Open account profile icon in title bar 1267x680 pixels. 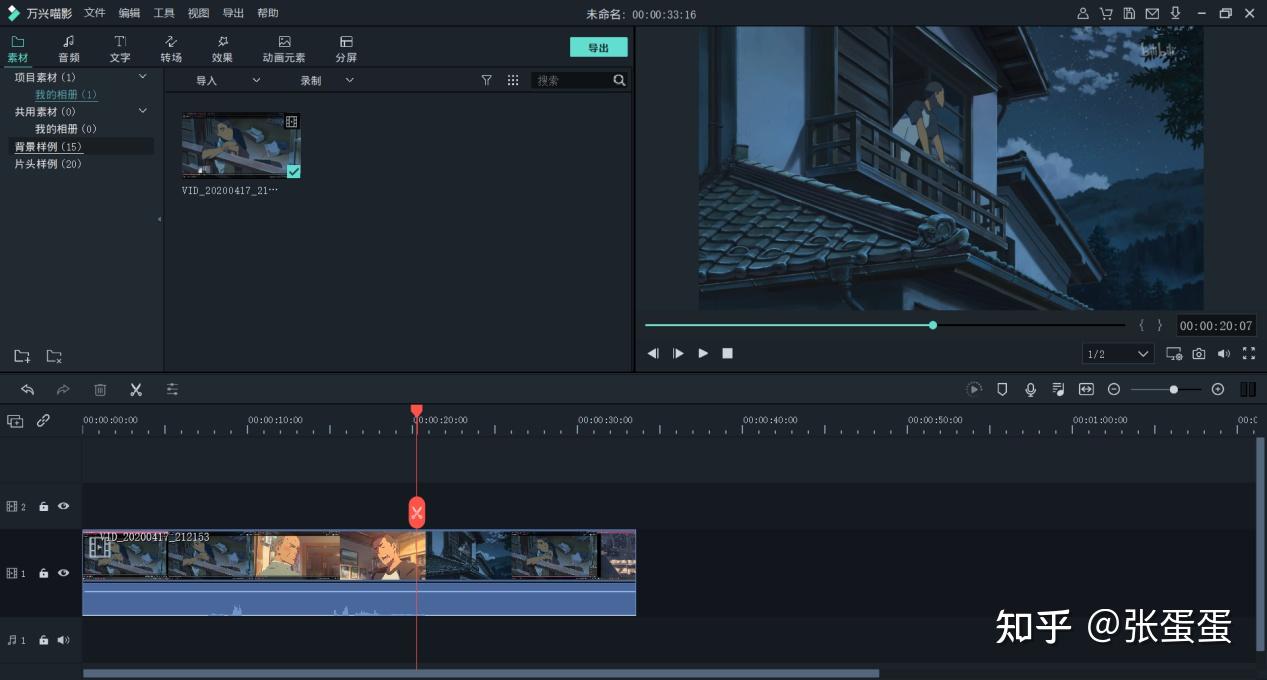(1083, 13)
